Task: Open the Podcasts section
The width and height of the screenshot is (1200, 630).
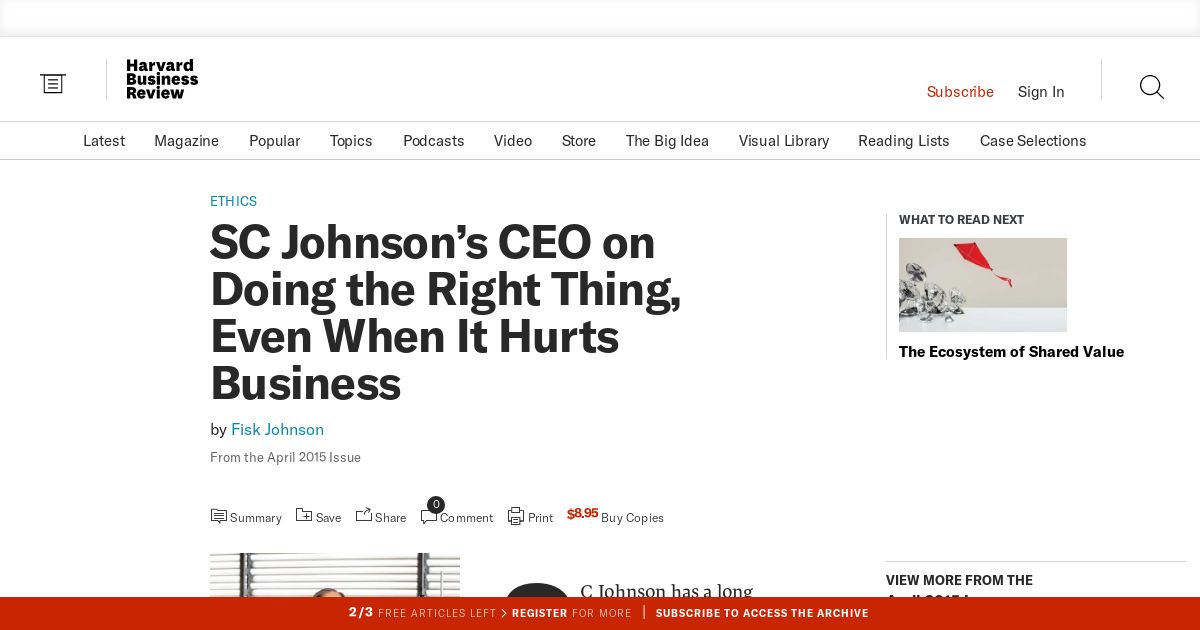Action: point(434,141)
